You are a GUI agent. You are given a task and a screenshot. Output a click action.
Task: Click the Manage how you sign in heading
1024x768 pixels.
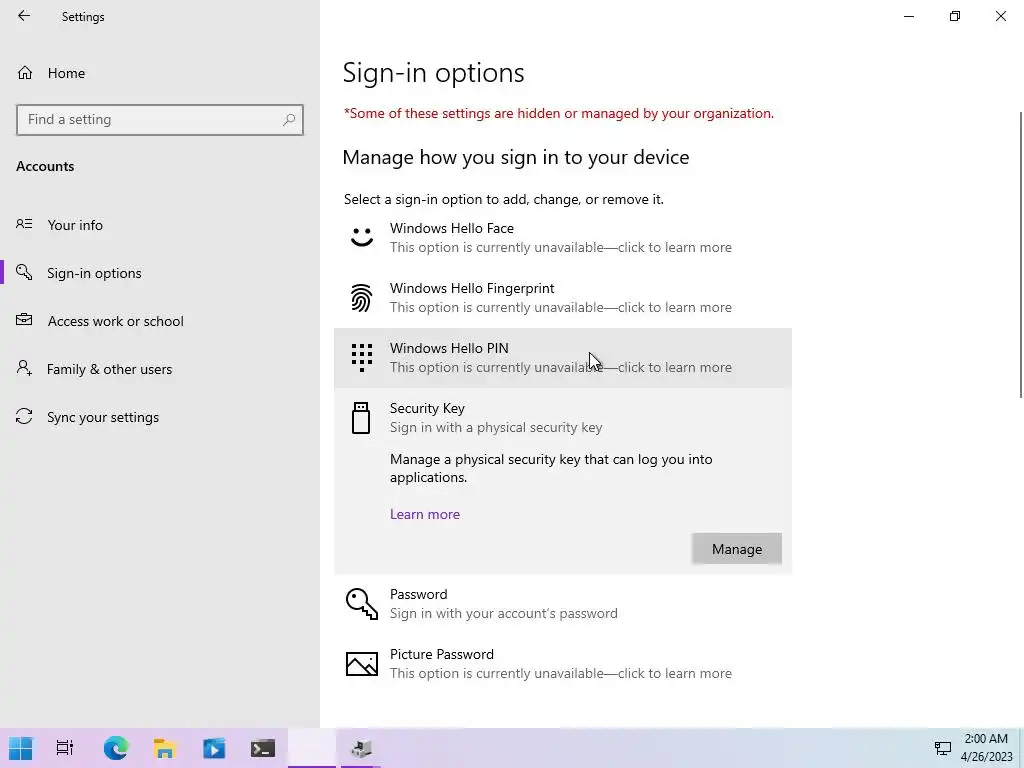click(x=516, y=157)
